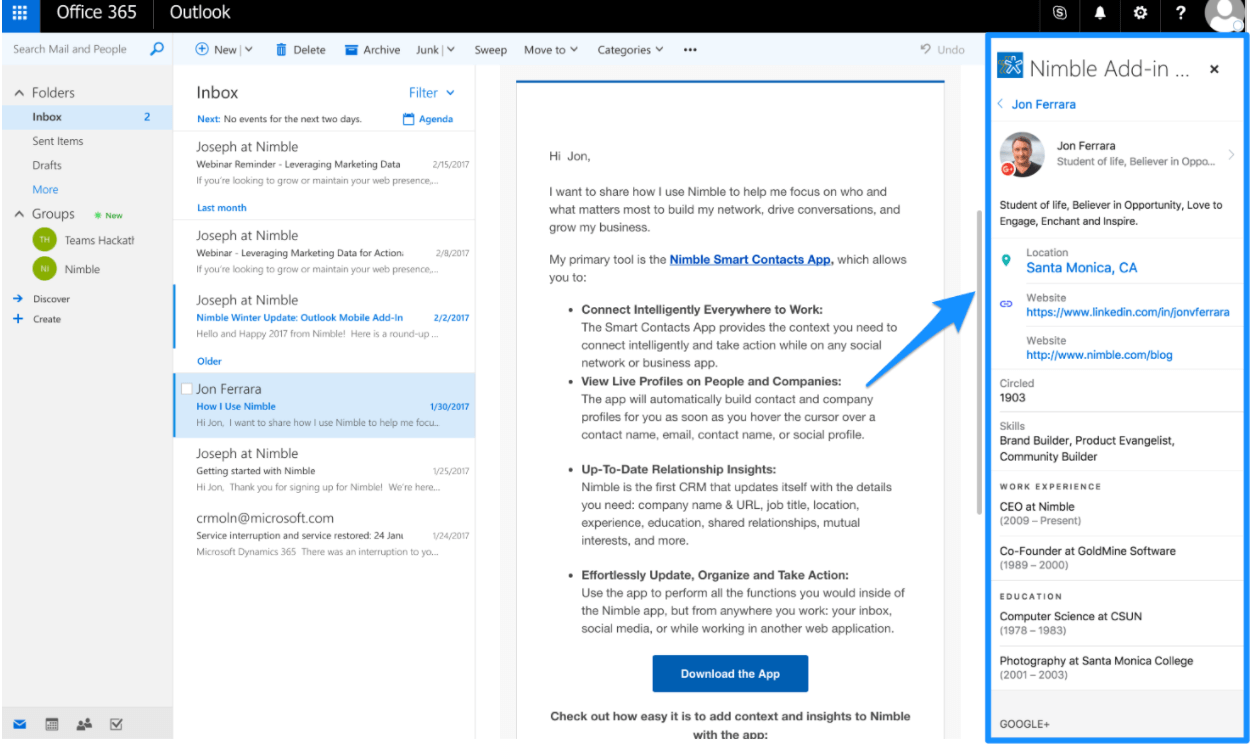Open the Getting started with Nimble email
Viewport: 1250px width, 744px height.
(x=324, y=469)
